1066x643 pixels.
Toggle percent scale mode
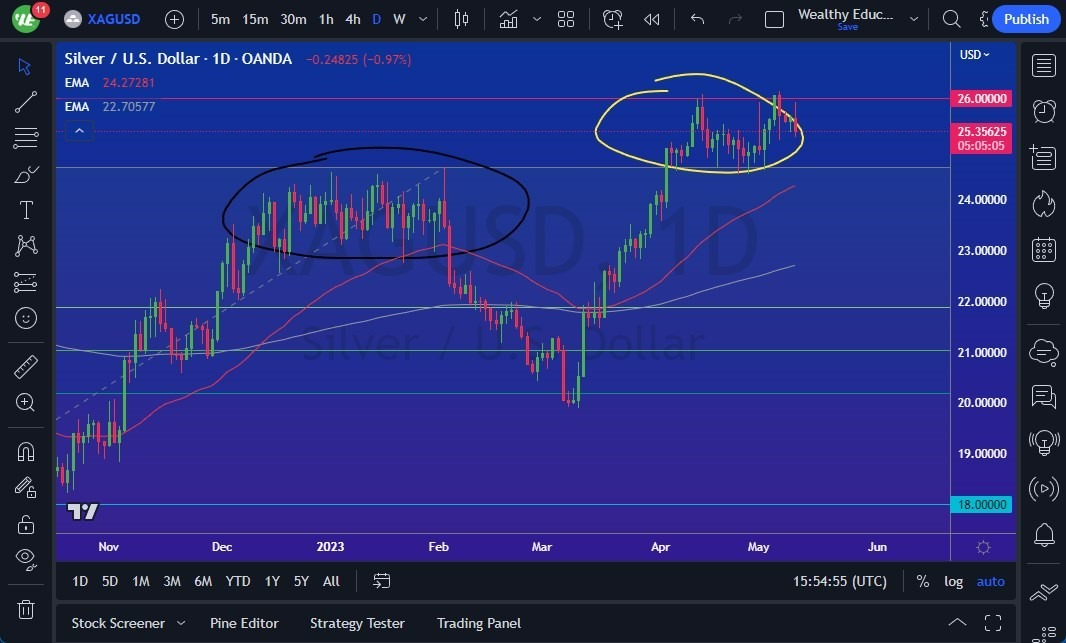(923, 581)
